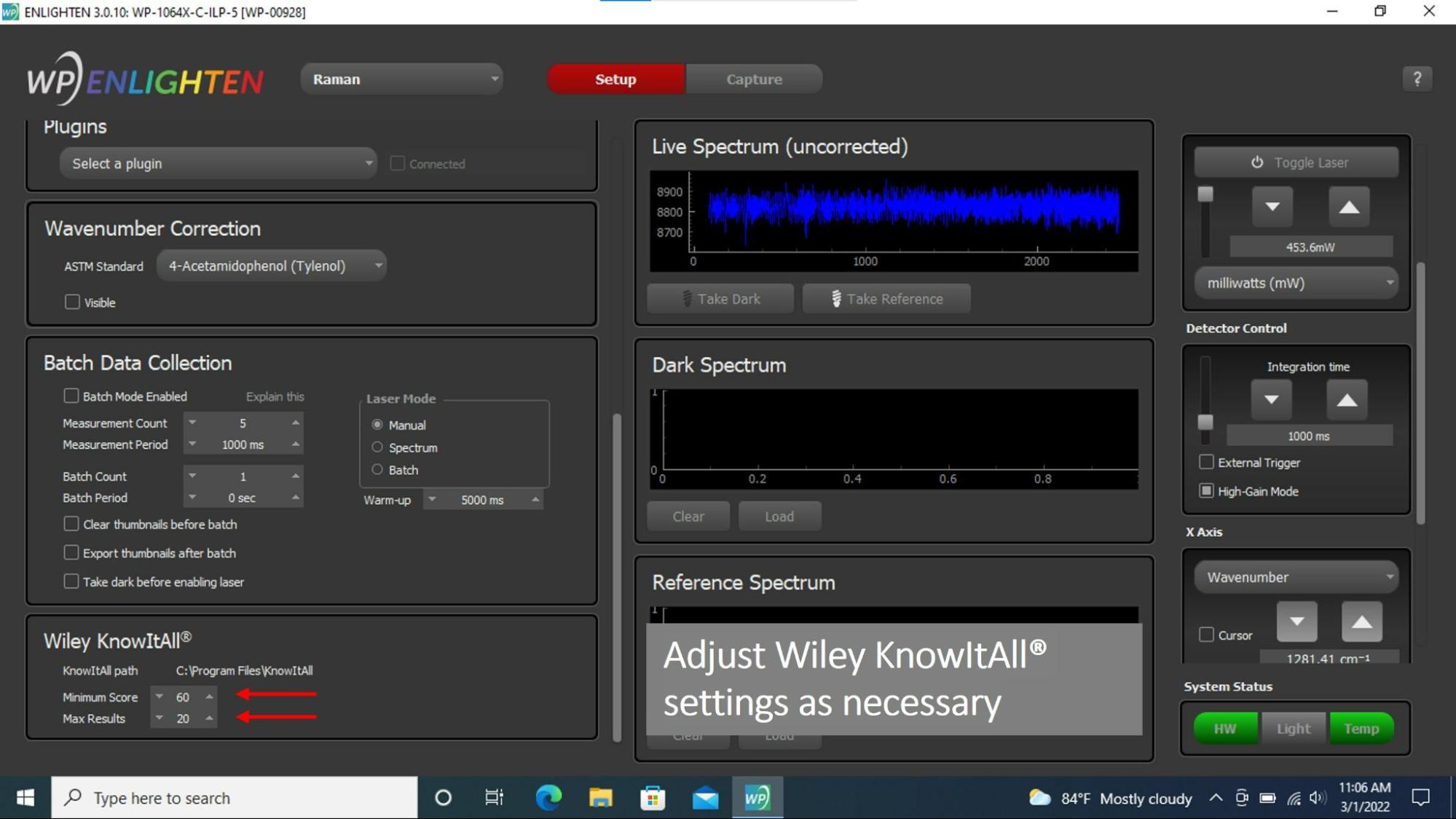Decrease laser power with down arrow
1456x819 pixels.
pyautogui.click(x=1272, y=207)
